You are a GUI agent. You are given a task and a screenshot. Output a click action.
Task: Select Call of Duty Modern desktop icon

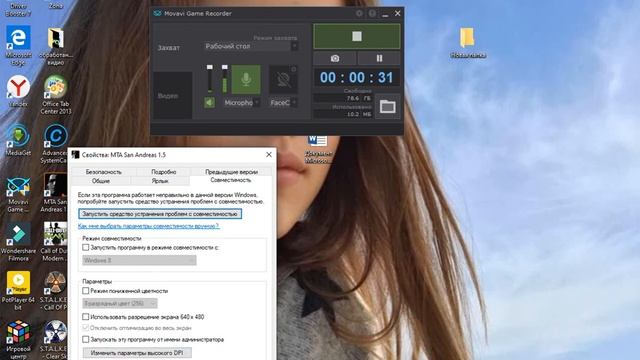pyautogui.click(x=54, y=242)
